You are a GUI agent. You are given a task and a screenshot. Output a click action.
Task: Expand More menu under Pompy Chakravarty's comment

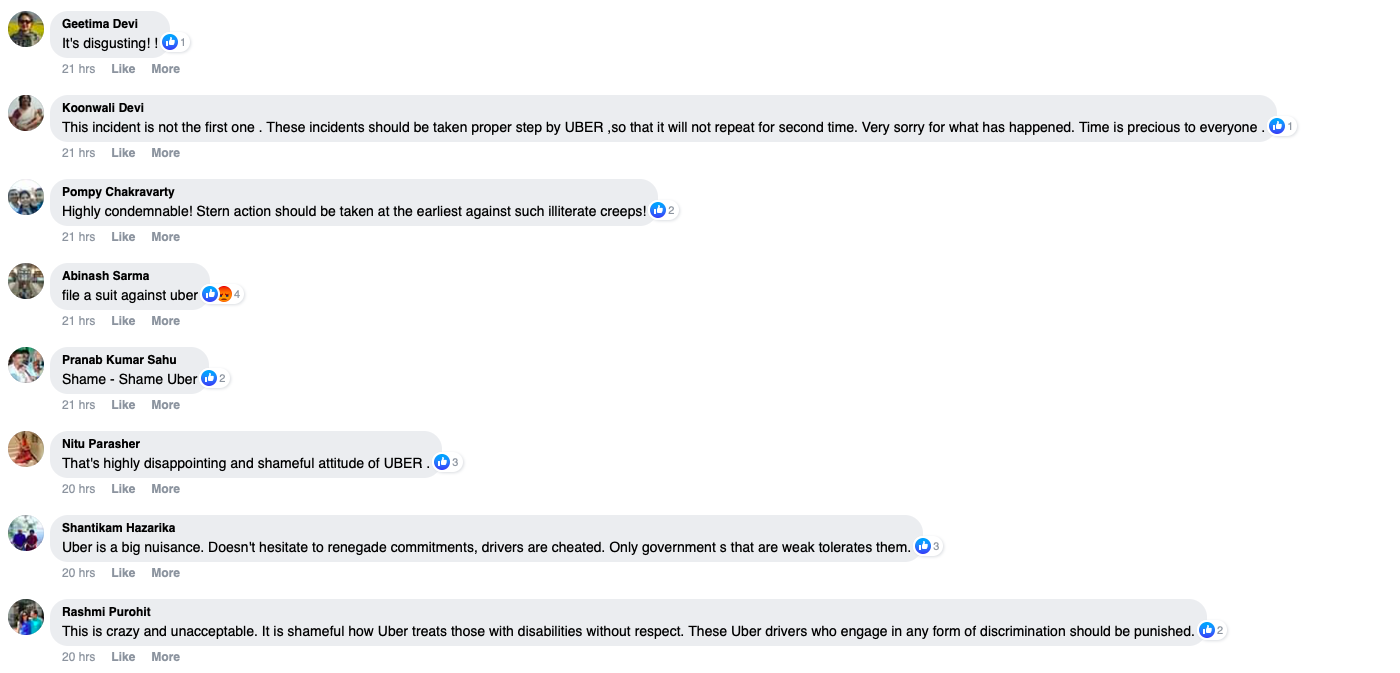pyautogui.click(x=165, y=237)
